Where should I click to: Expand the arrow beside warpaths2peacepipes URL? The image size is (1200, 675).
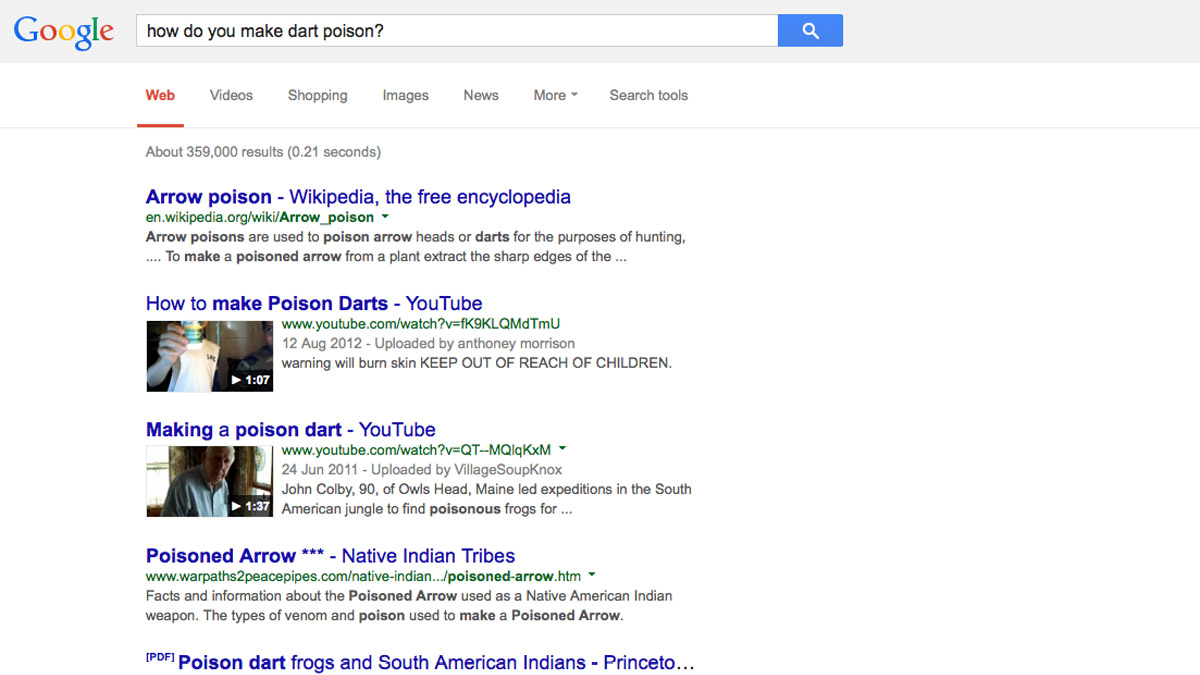click(592, 575)
